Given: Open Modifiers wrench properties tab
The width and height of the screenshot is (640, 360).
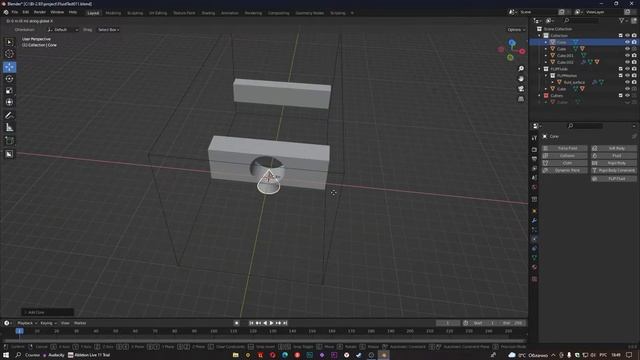Looking at the screenshot, I should [x=534, y=220].
